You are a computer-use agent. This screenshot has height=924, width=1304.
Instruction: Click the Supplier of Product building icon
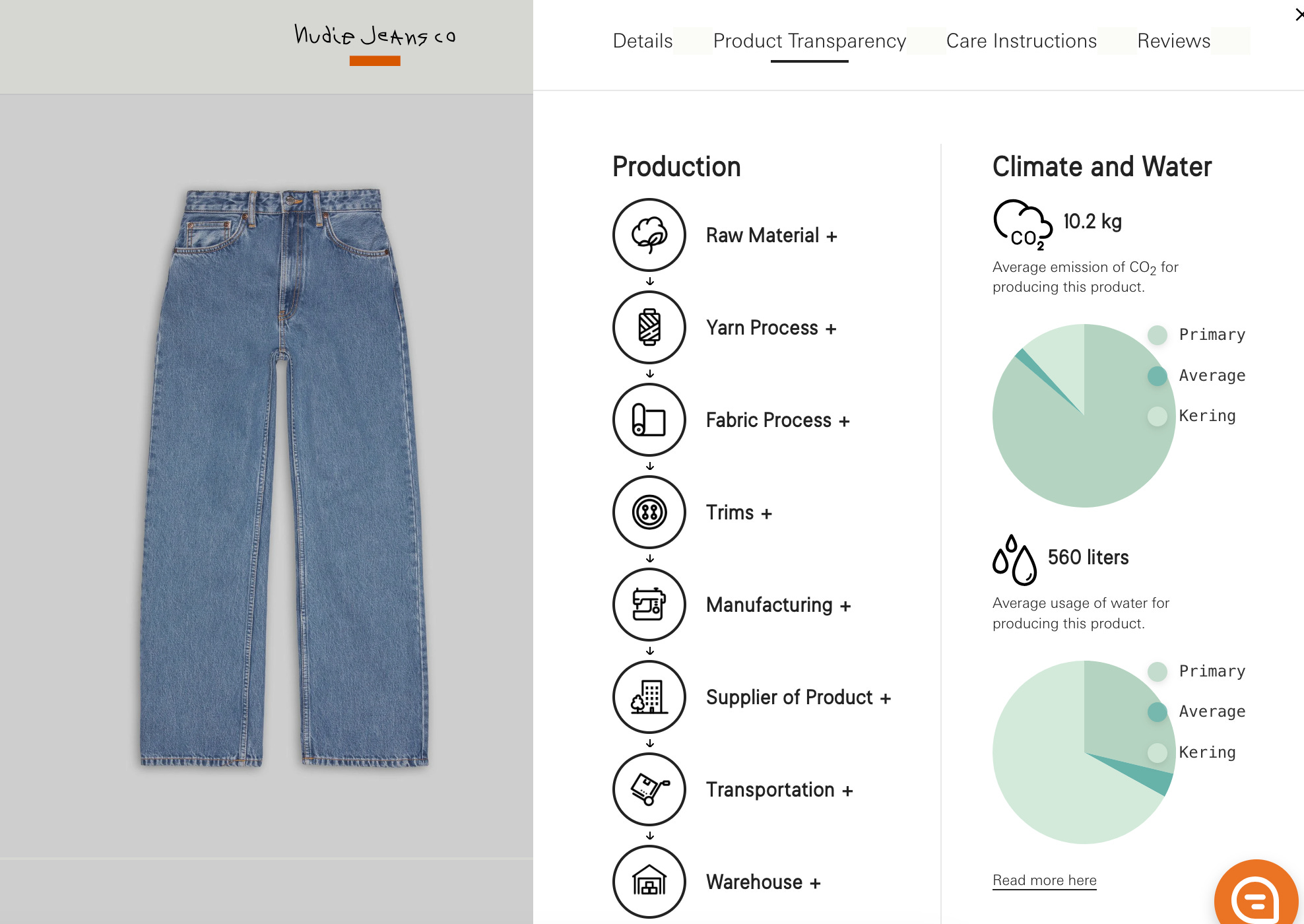649,697
